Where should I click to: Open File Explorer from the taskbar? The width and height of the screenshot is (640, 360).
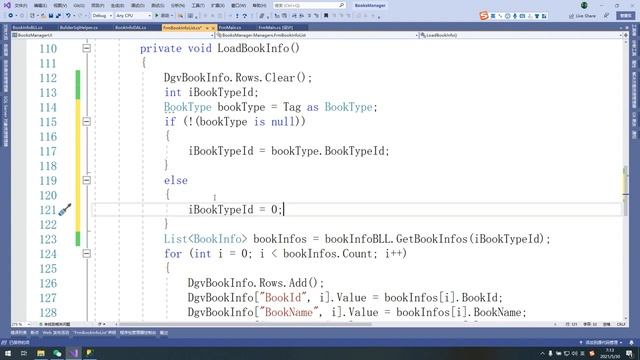click(x=41, y=353)
